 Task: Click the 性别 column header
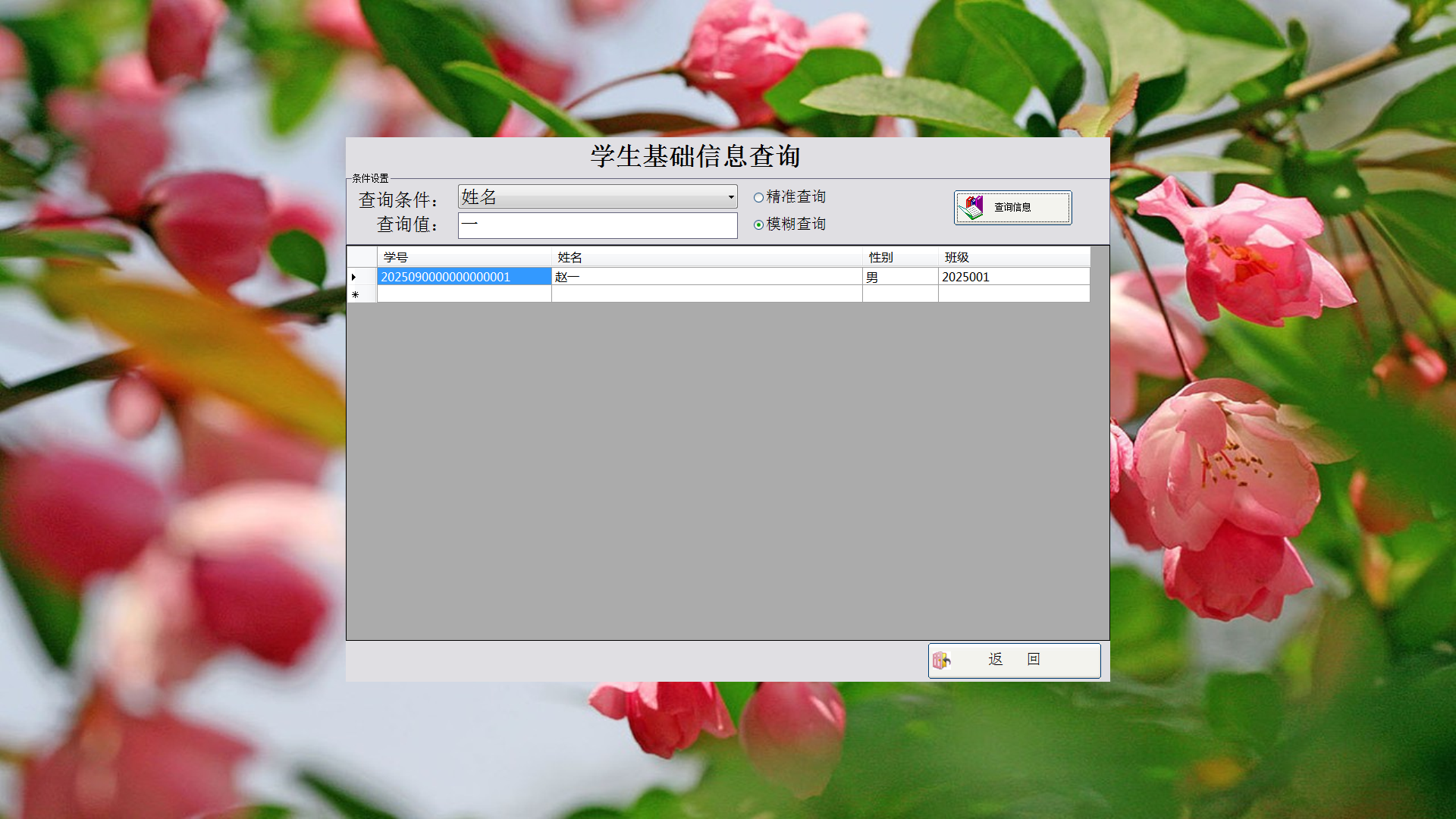click(899, 257)
